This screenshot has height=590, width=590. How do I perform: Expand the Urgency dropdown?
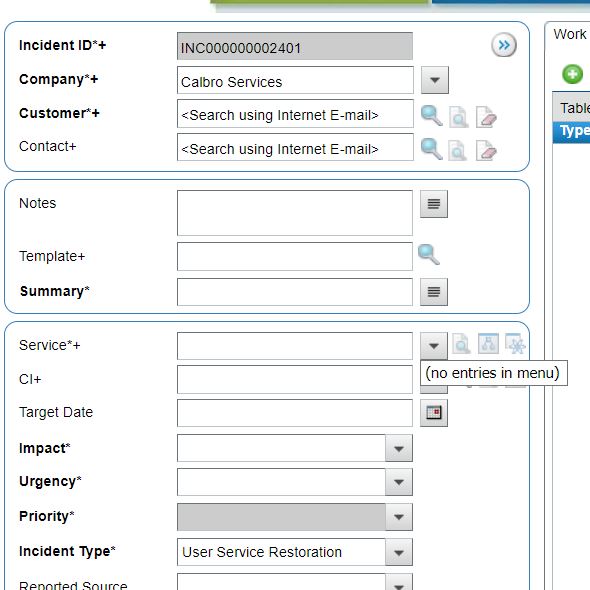[x=399, y=482]
